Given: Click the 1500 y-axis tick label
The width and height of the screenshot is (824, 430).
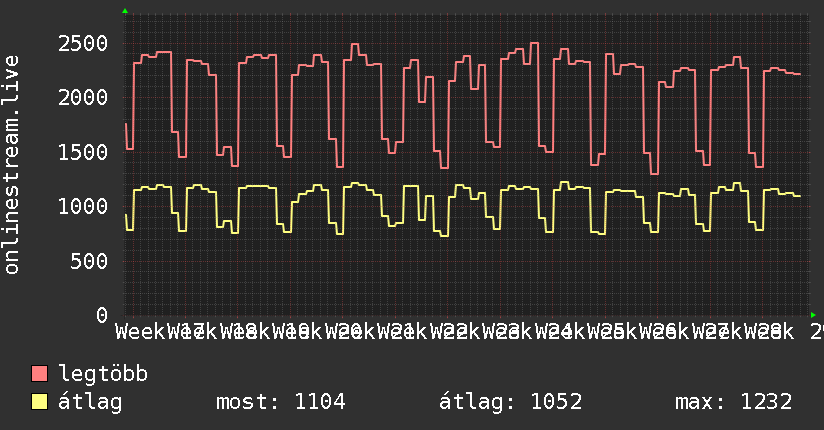Looking at the screenshot, I should [x=83, y=152].
